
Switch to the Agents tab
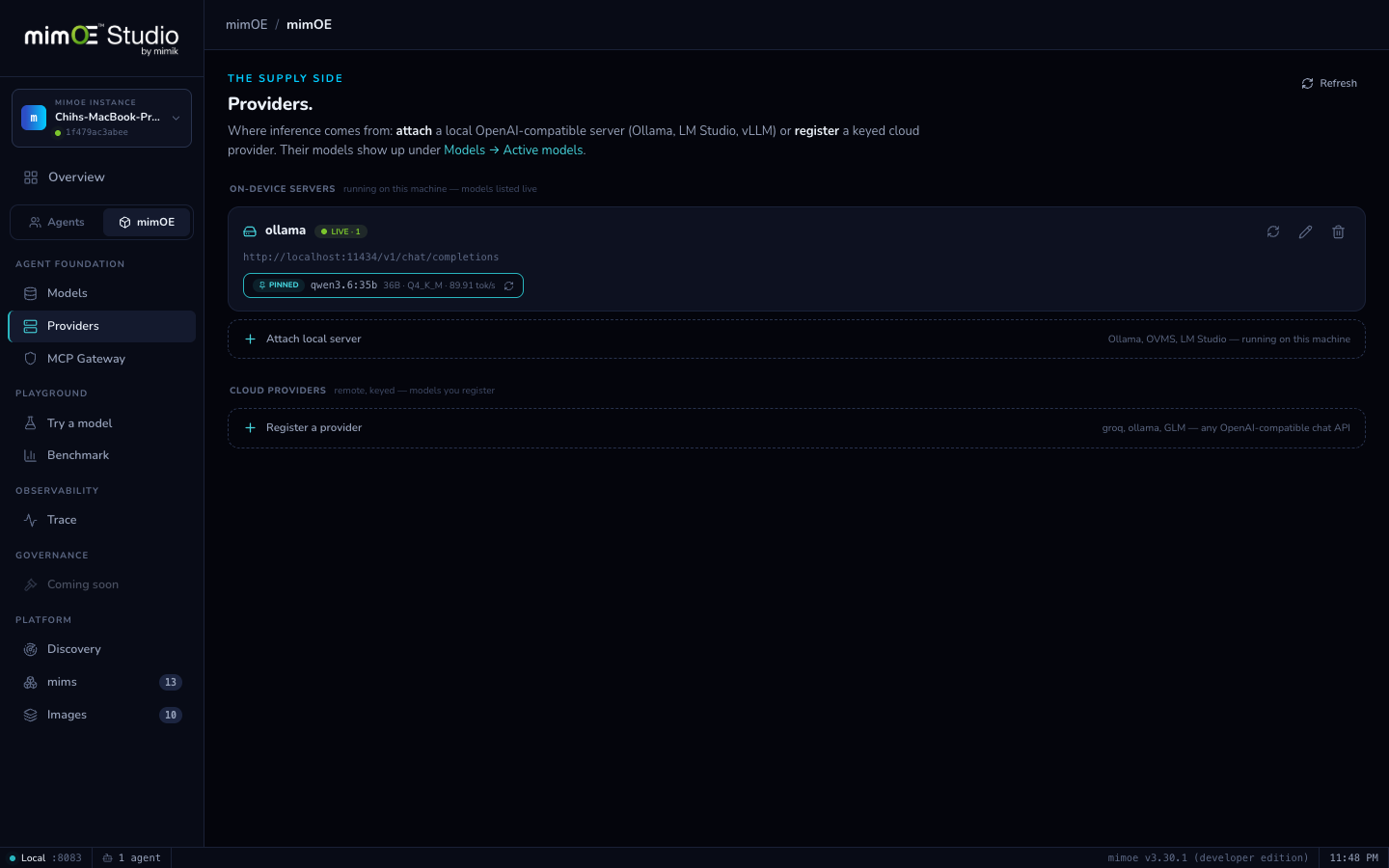[x=57, y=222]
